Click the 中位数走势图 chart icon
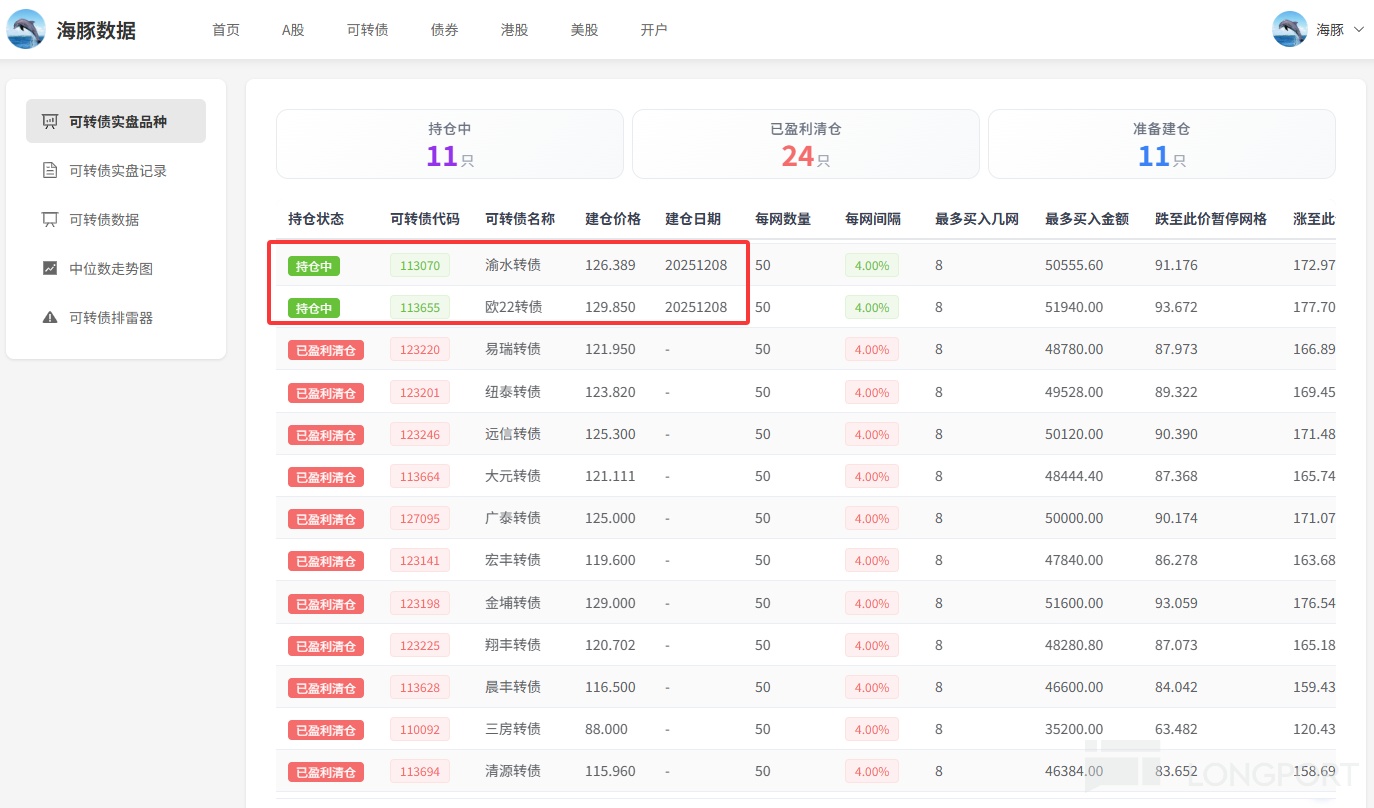The image size is (1374, 808). pyautogui.click(x=49, y=269)
